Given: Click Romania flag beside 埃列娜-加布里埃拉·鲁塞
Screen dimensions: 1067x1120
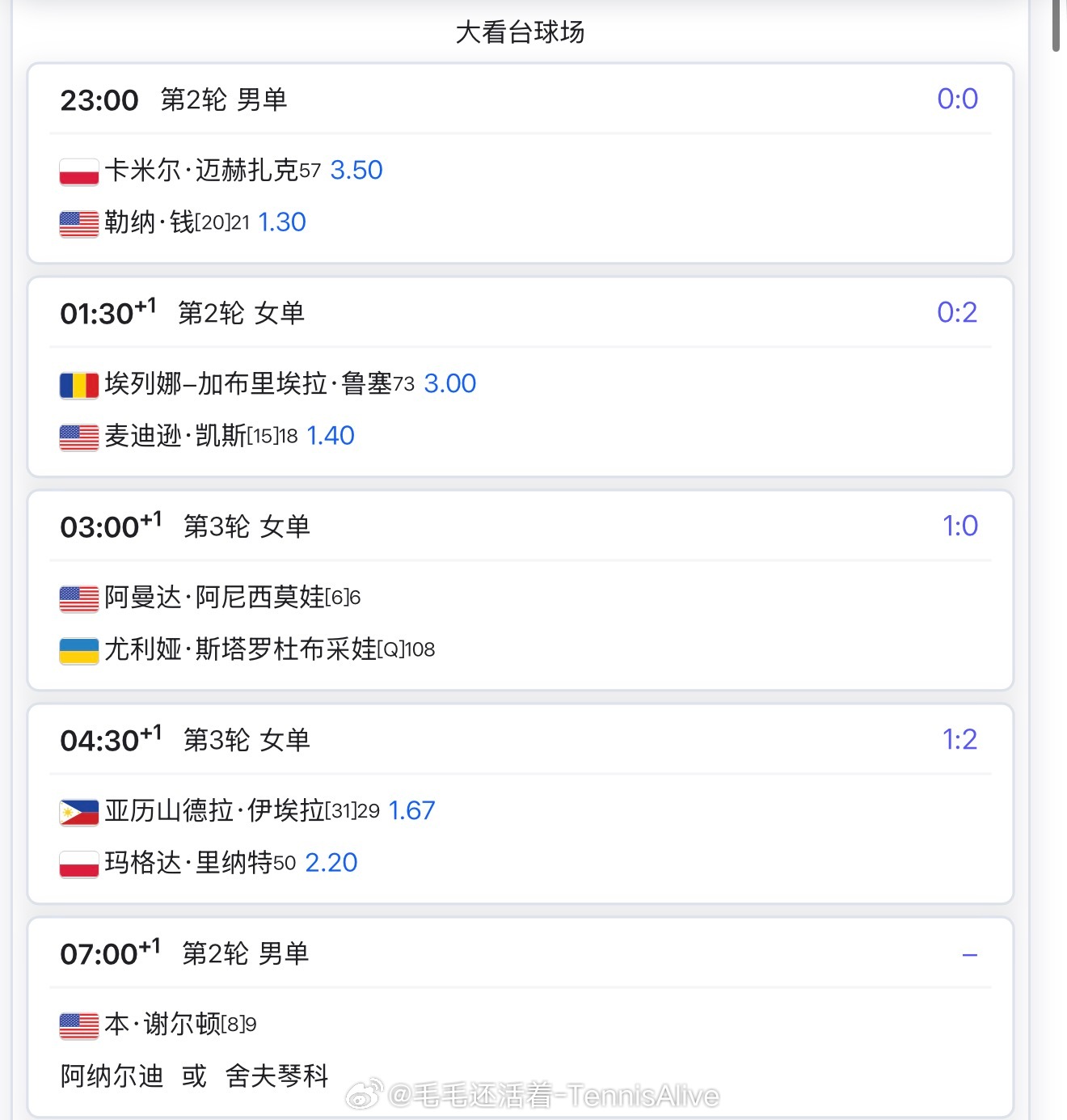Looking at the screenshot, I should click(79, 385).
